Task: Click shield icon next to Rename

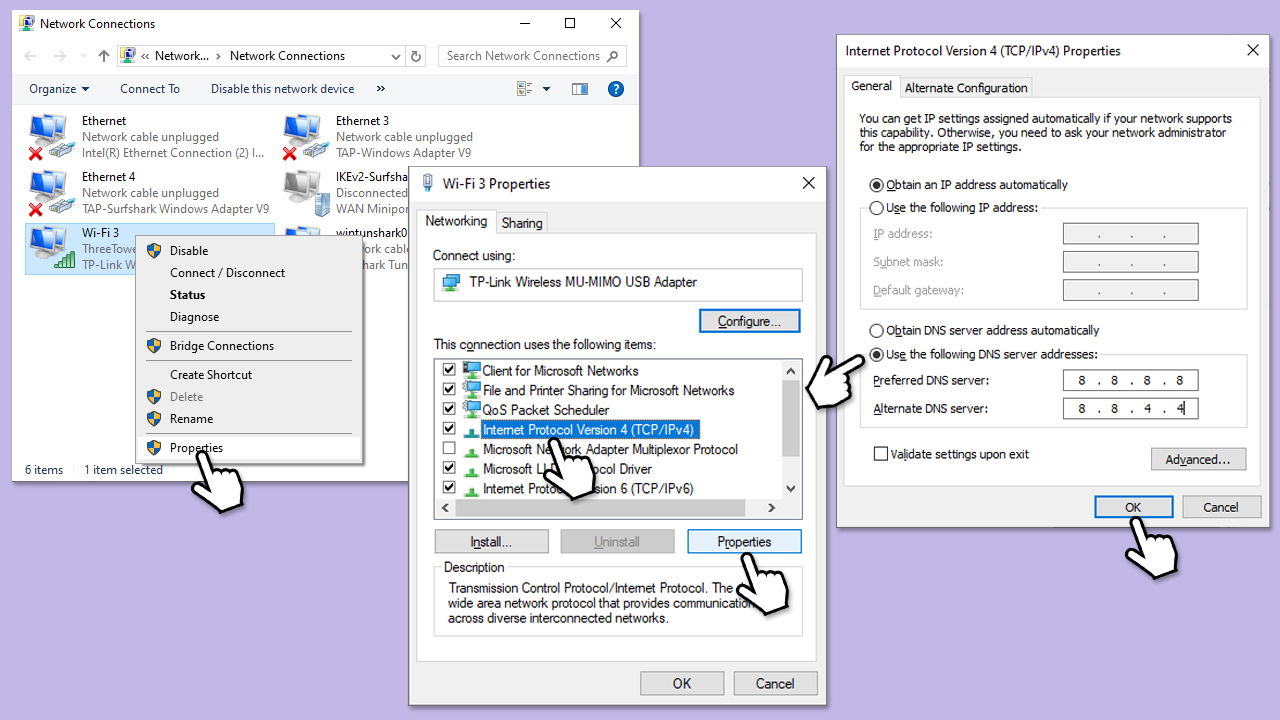Action: (154, 419)
